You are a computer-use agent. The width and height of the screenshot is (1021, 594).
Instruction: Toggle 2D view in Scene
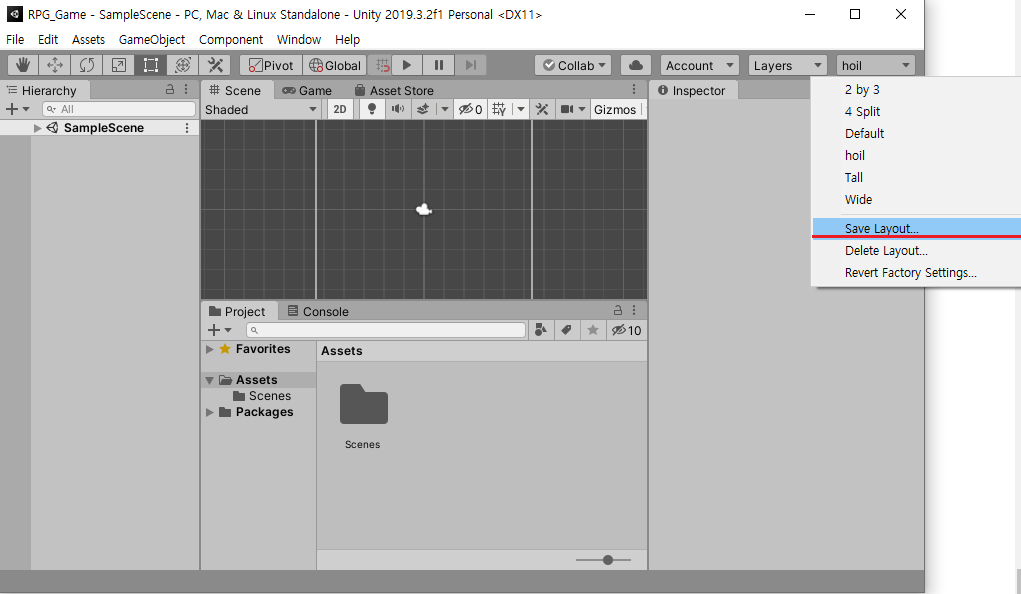click(340, 109)
